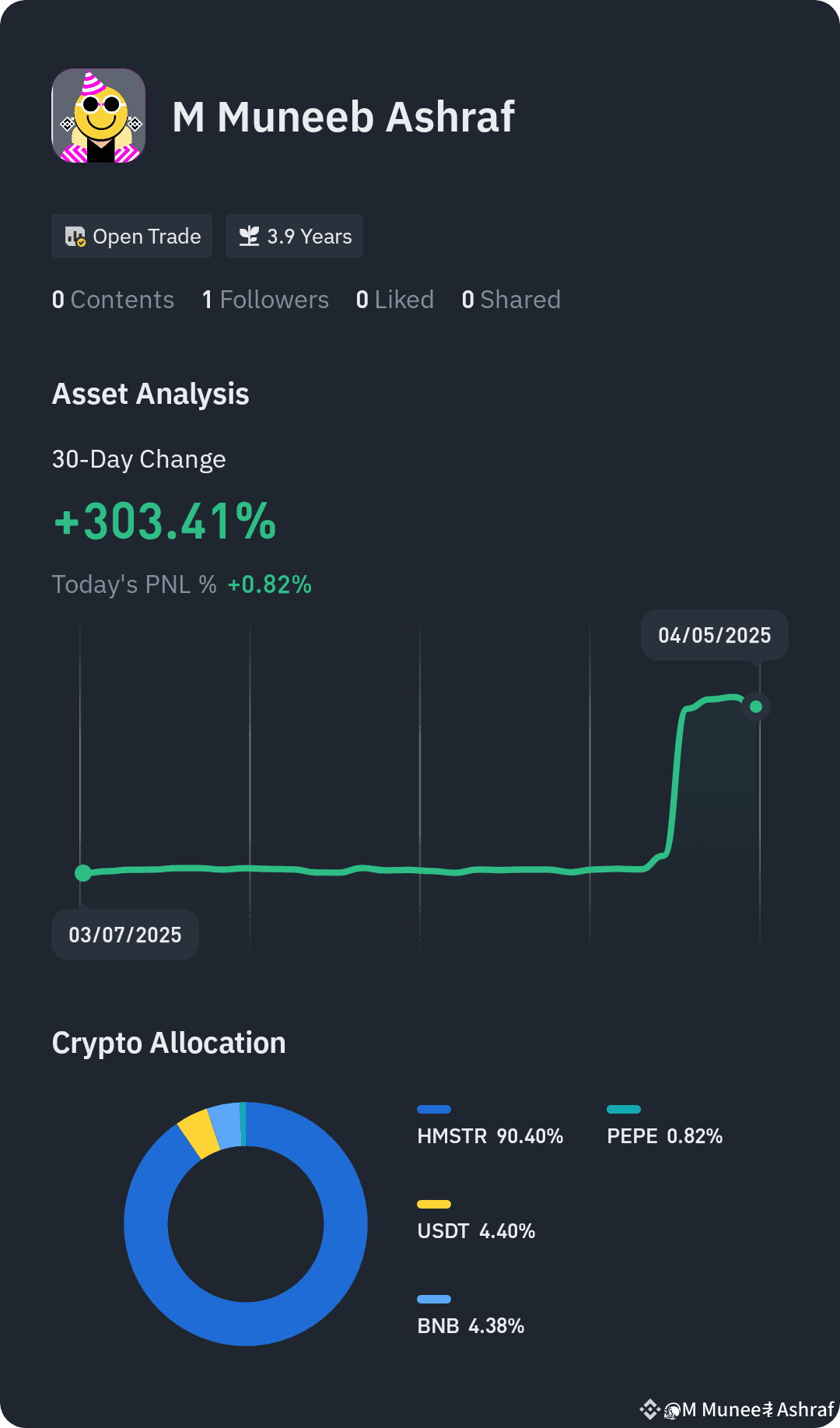The width and height of the screenshot is (840, 1428).
Task: Open the user avatar profile picture
Action: click(99, 116)
